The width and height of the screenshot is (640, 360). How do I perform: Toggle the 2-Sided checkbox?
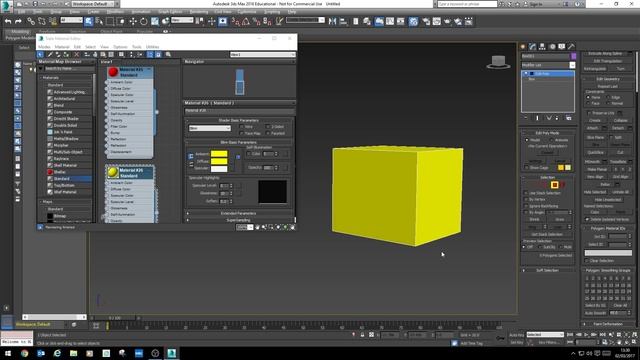[x=268, y=127]
